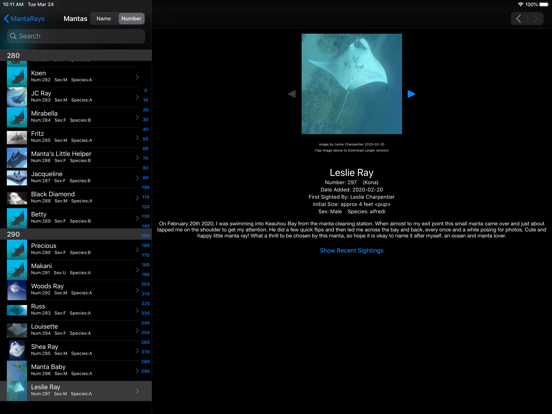The height and width of the screenshot is (414, 552).
Task: Tap the status bar clock
Action: (13, 4)
